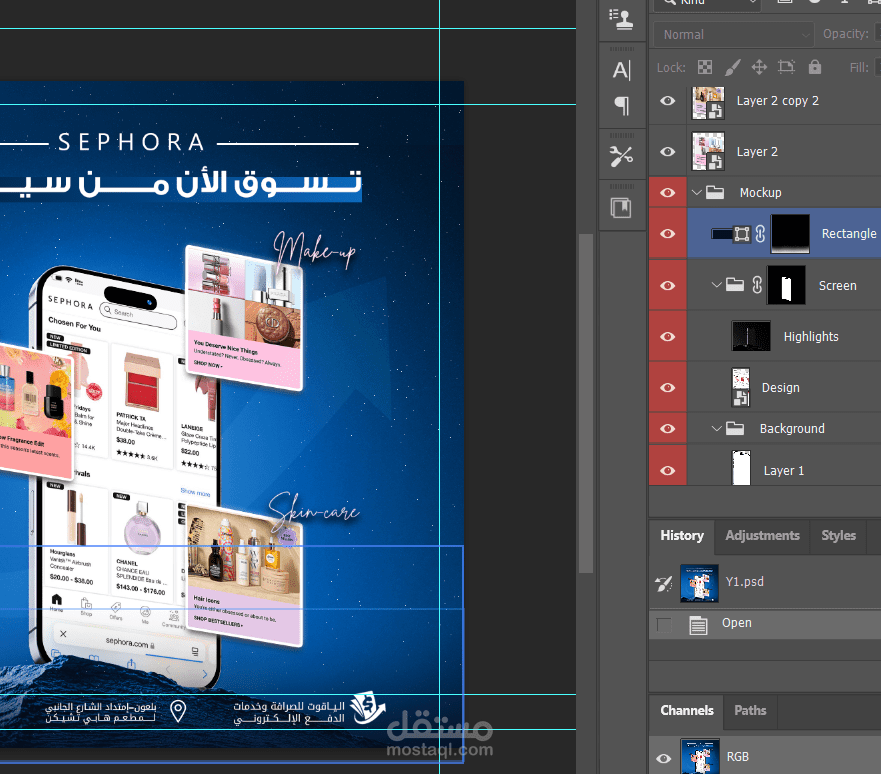Select the "Design" layer name
This screenshot has height=774, width=881.
[780, 388]
